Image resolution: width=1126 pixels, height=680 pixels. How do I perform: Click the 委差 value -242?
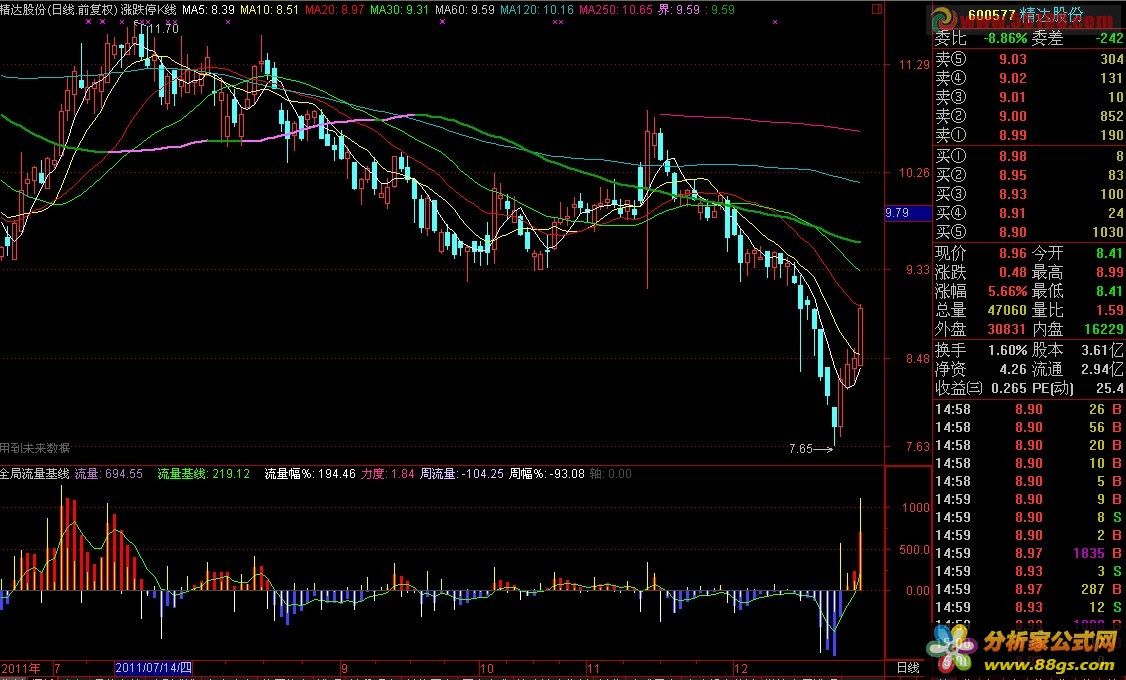click(1108, 38)
